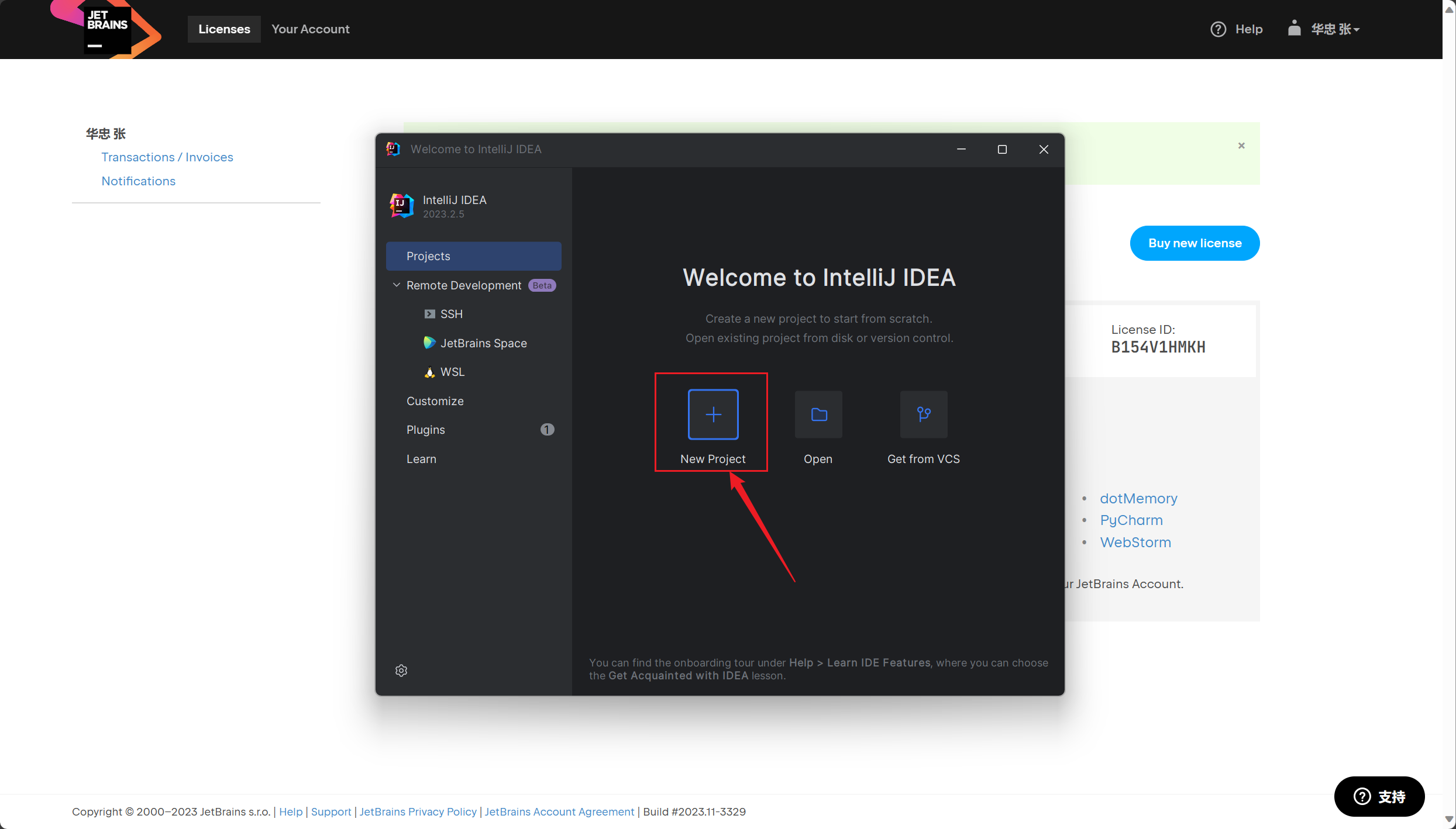Click the Open folder icon
Screen dimensions: 1456x829
click(818, 414)
